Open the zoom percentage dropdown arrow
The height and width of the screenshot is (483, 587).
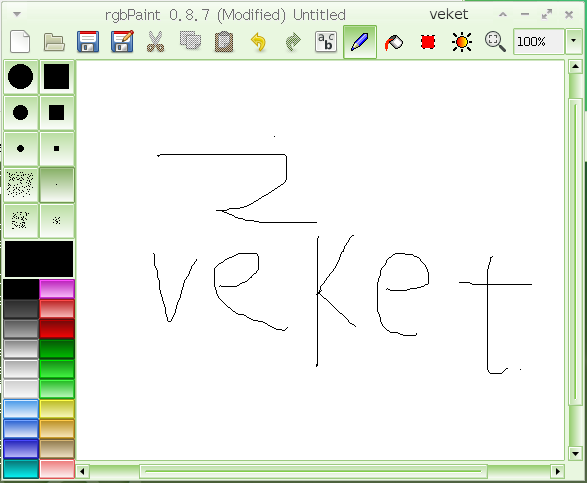click(573, 41)
